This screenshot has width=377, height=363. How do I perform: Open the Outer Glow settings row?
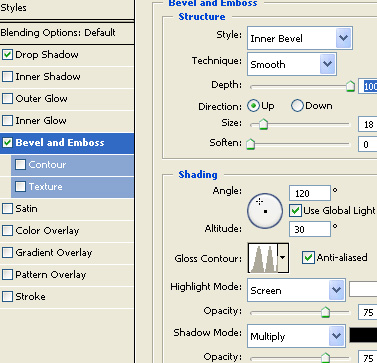[x=67, y=99]
